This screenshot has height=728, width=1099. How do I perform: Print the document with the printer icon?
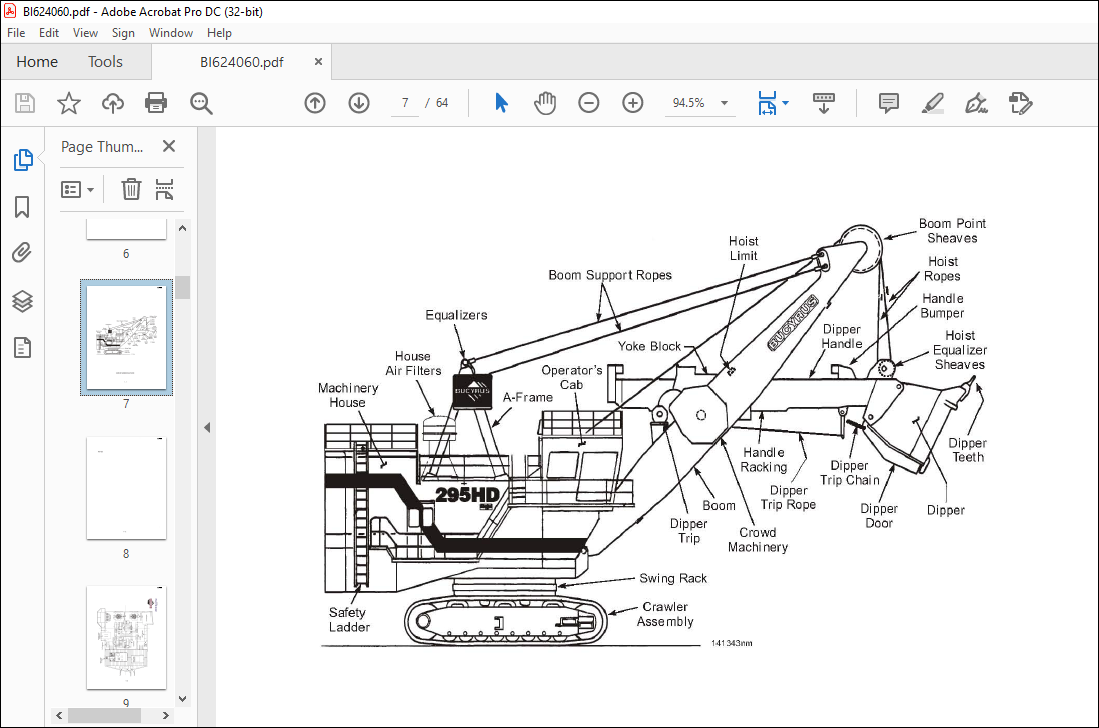click(156, 103)
